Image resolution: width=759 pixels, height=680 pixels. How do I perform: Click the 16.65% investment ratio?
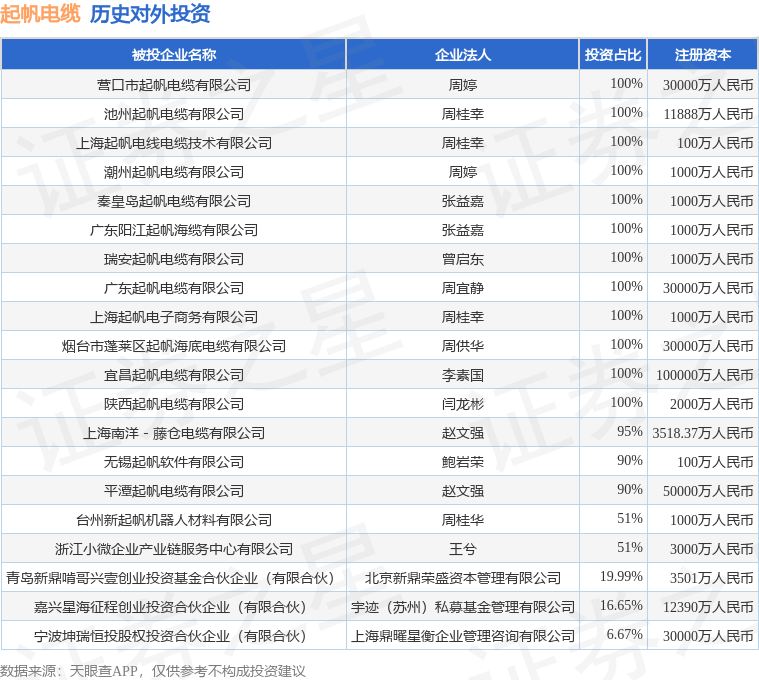point(621,606)
